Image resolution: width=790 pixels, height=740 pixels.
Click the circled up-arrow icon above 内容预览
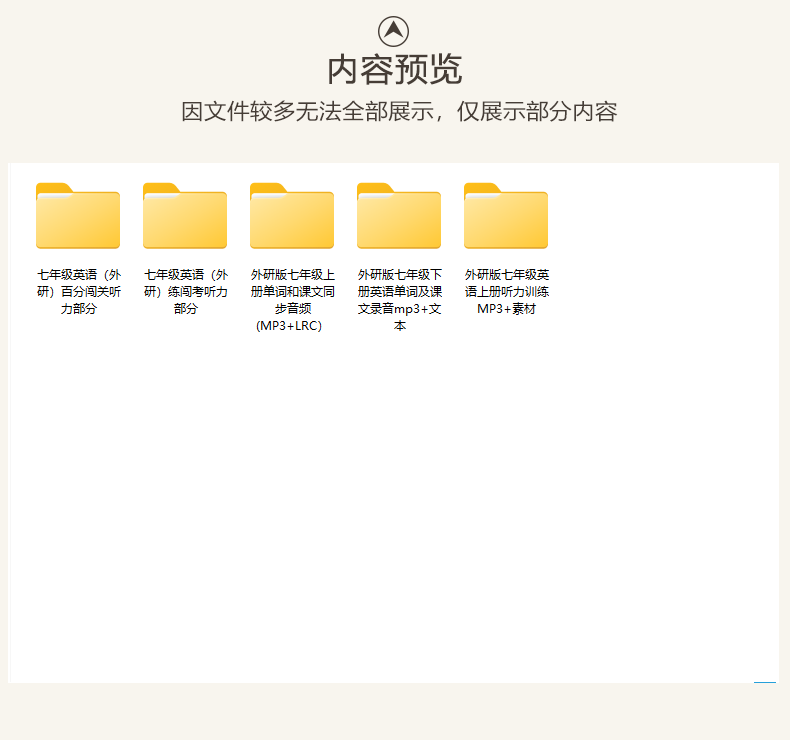393,31
